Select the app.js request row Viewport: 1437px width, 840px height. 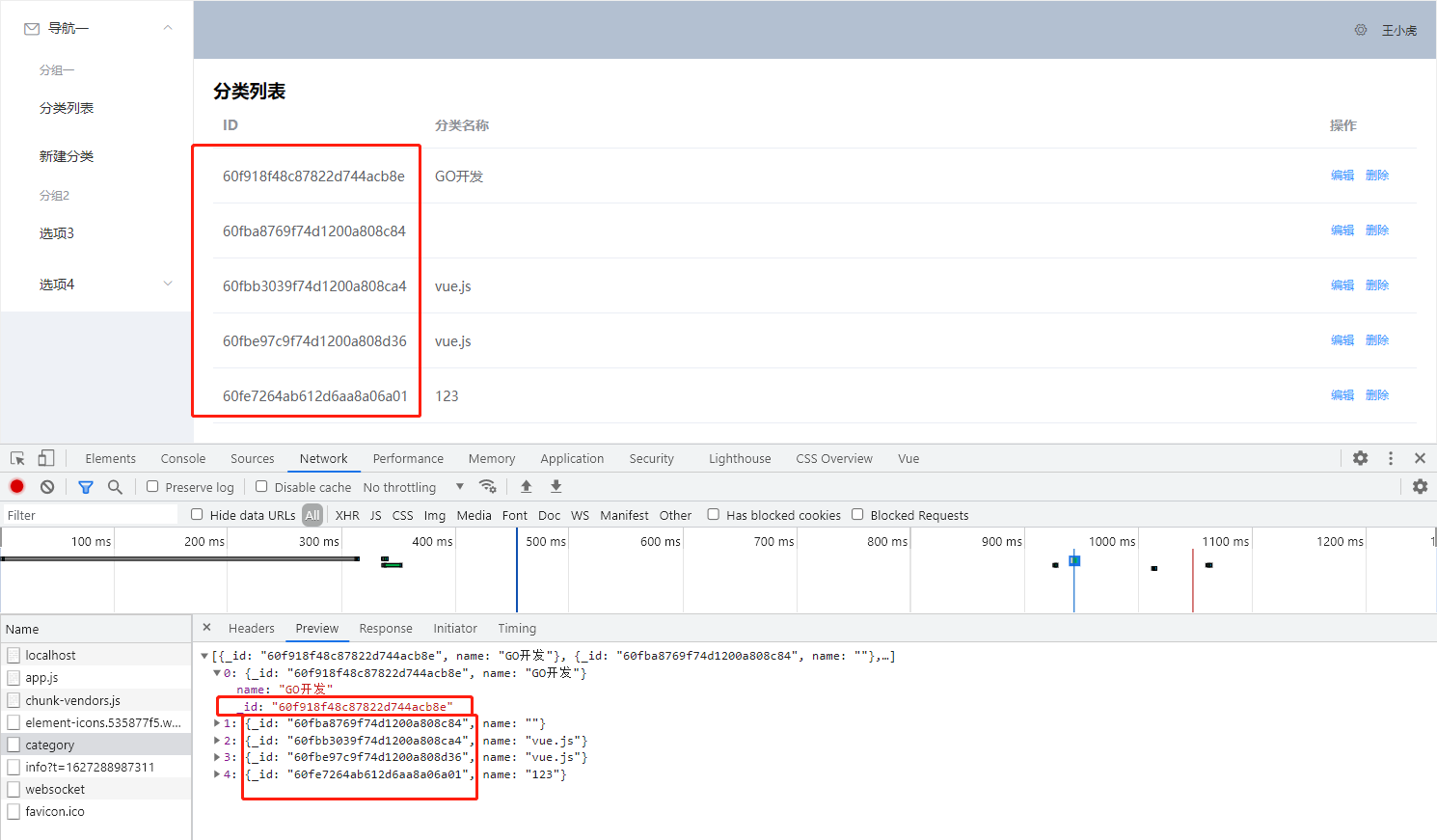pos(96,677)
